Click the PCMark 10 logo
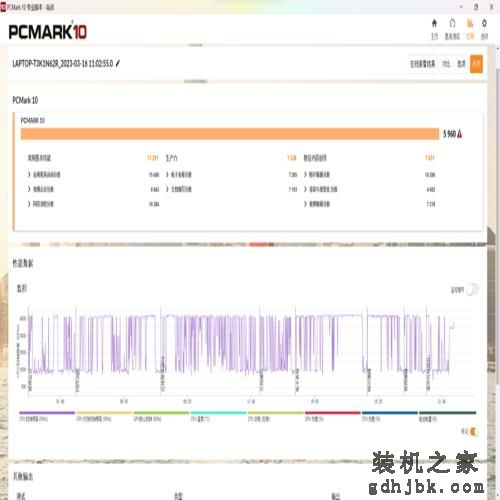 point(48,32)
